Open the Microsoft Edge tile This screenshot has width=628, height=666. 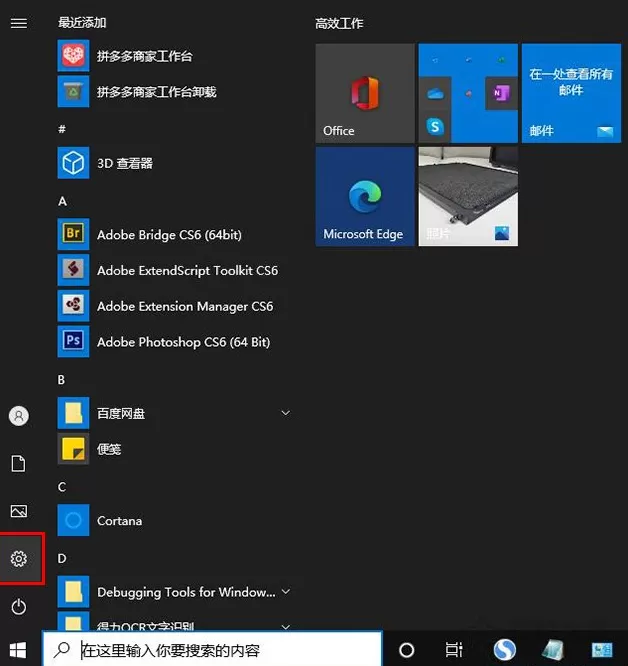pos(365,196)
